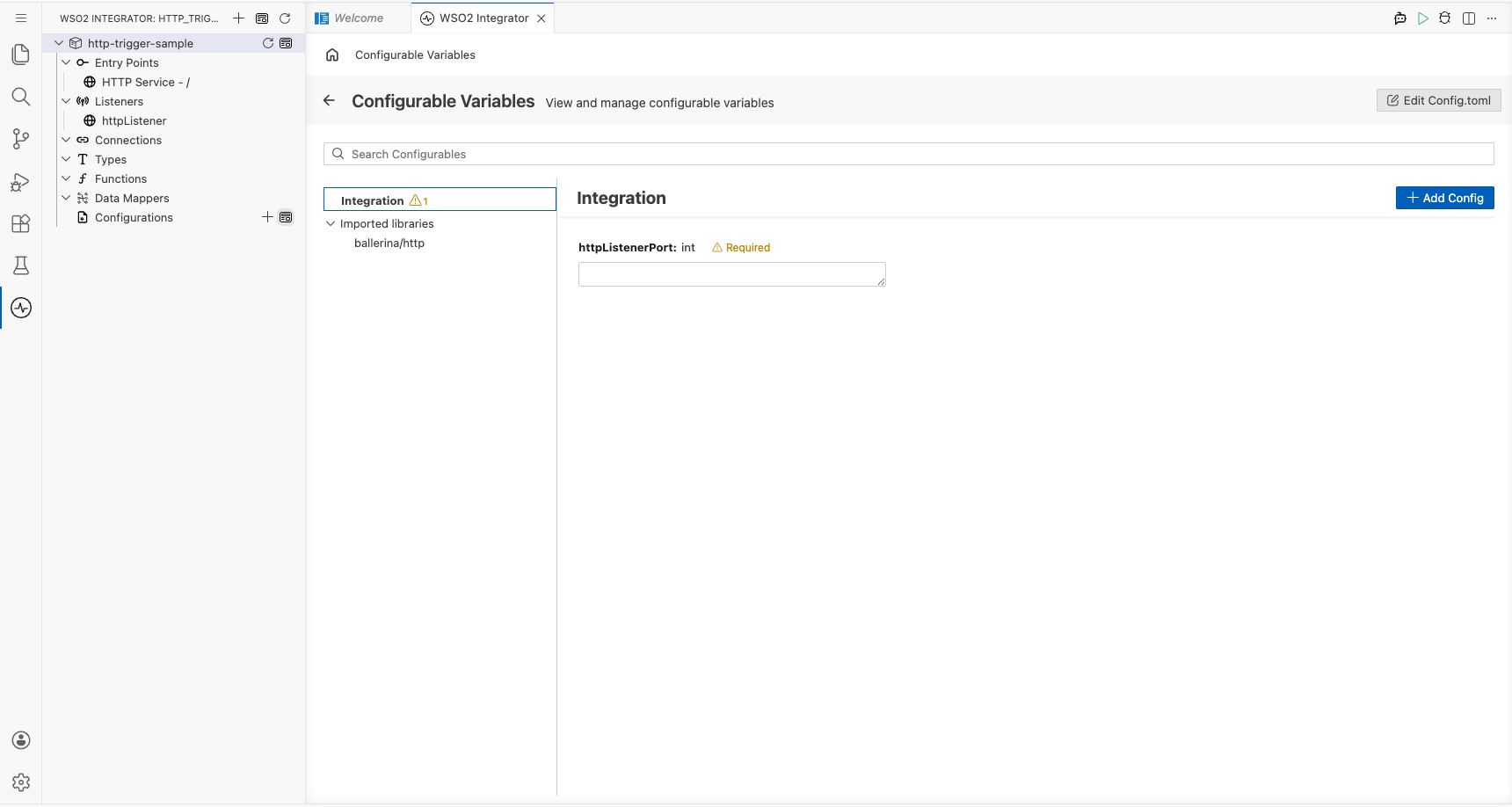1512x807 pixels.
Task: Open the Manage gear icon
Action: (21, 782)
